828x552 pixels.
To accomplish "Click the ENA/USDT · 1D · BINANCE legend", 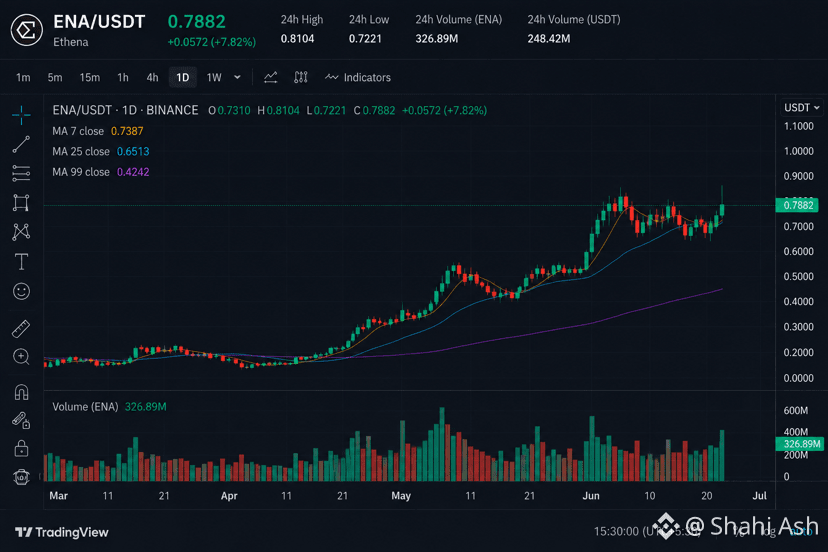I will tap(125, 110).
